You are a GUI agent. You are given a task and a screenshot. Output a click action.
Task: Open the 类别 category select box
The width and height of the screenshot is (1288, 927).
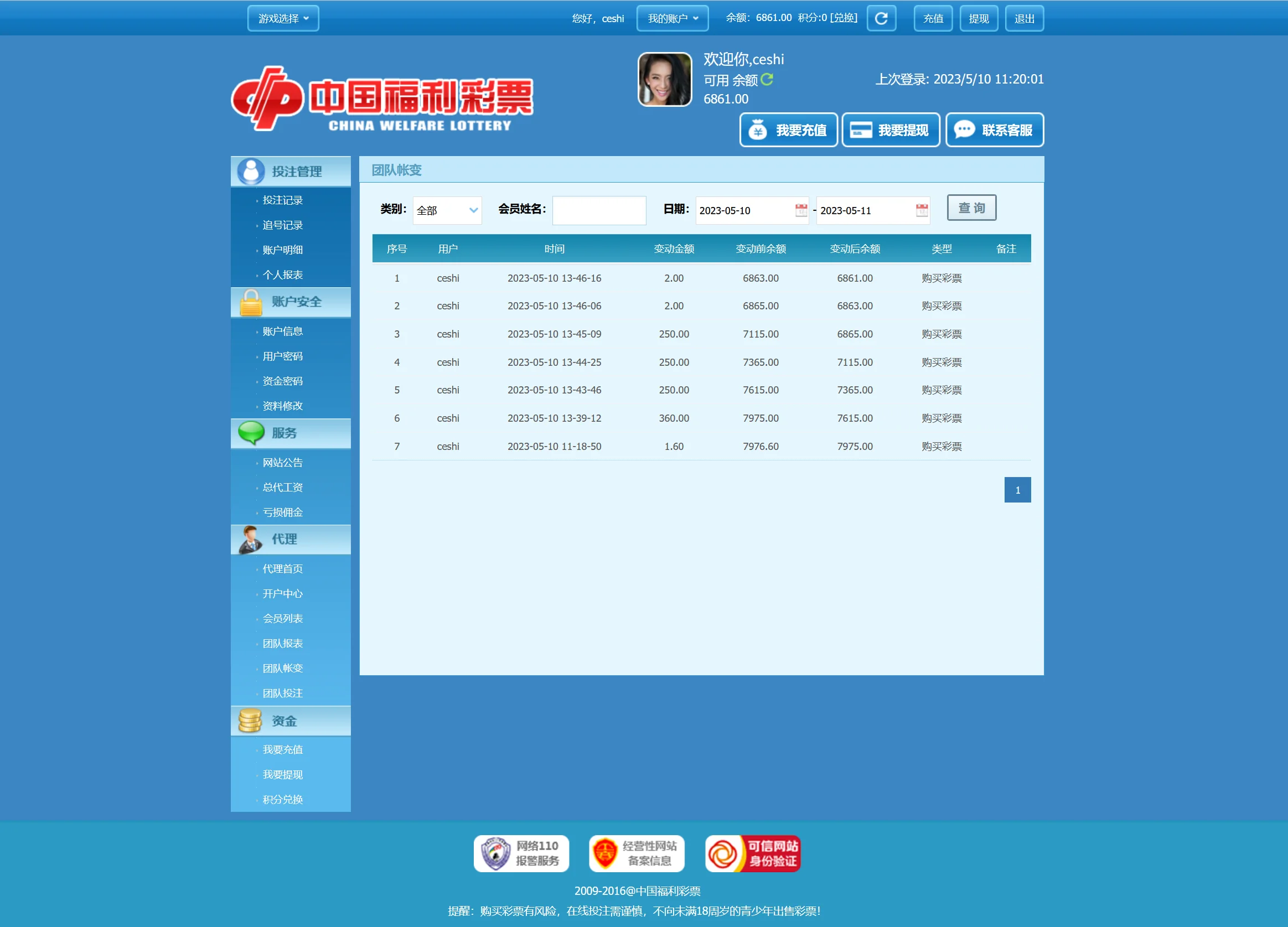[x=447, y=210]
